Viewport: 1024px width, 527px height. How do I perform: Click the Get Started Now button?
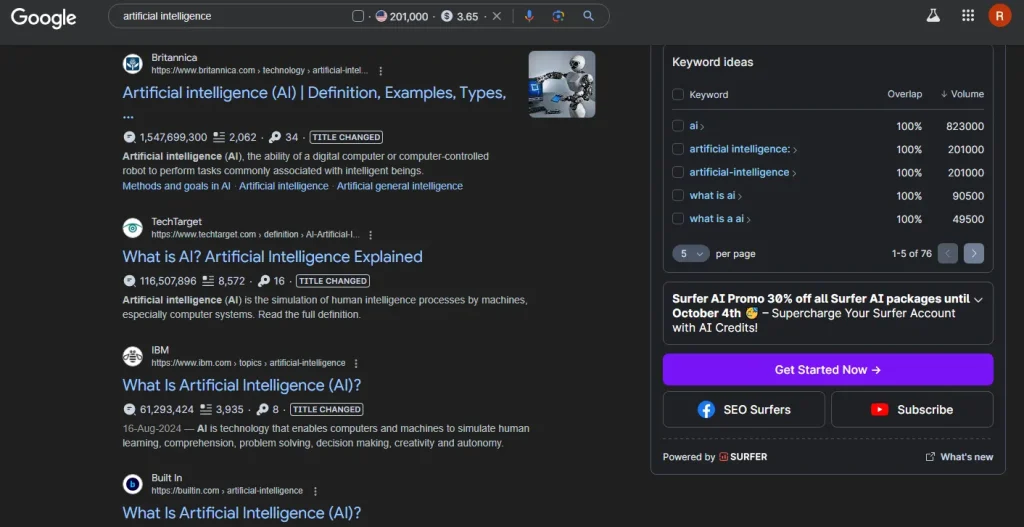(827, 370)
